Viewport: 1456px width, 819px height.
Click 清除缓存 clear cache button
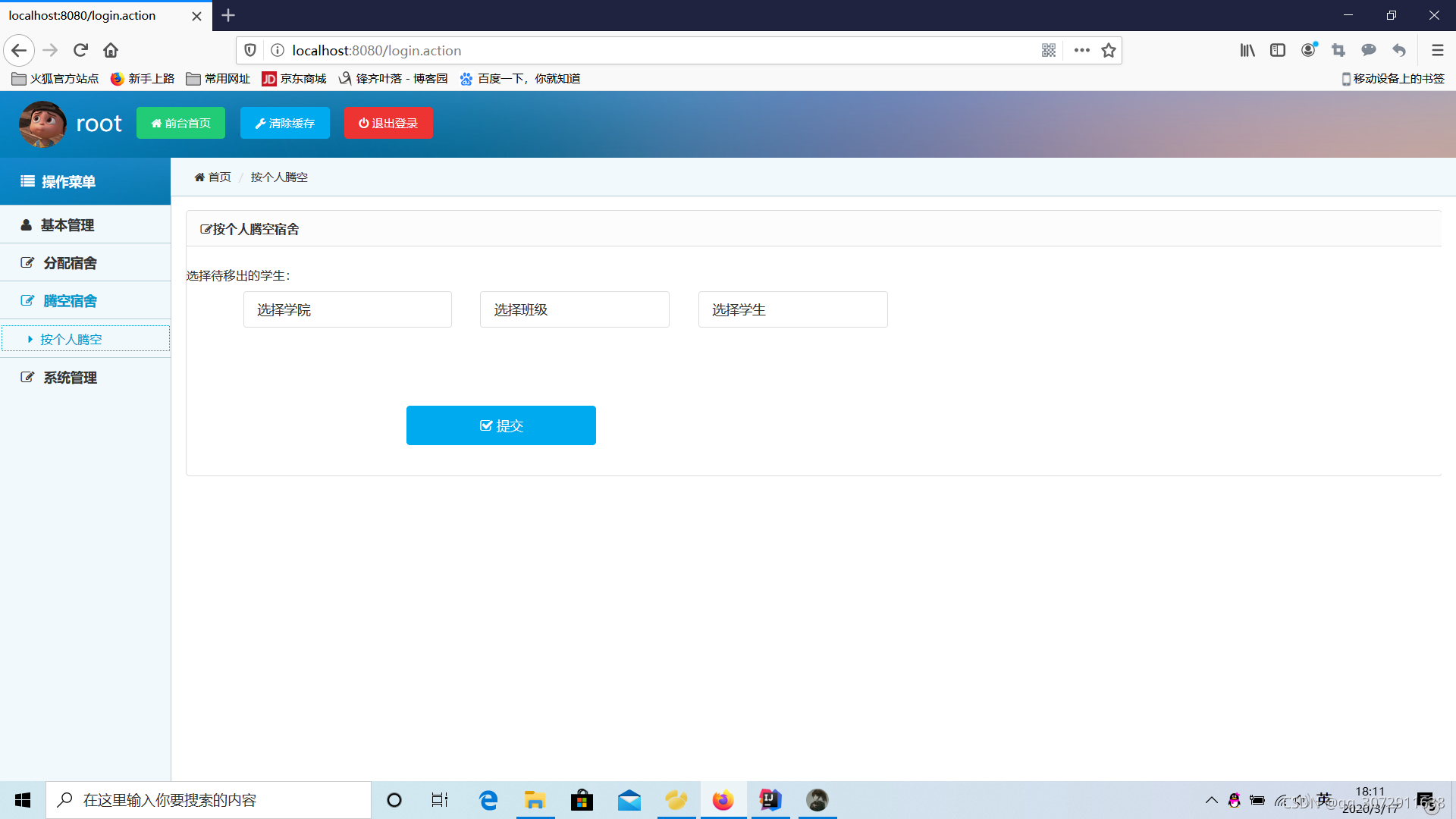[284, 123]
